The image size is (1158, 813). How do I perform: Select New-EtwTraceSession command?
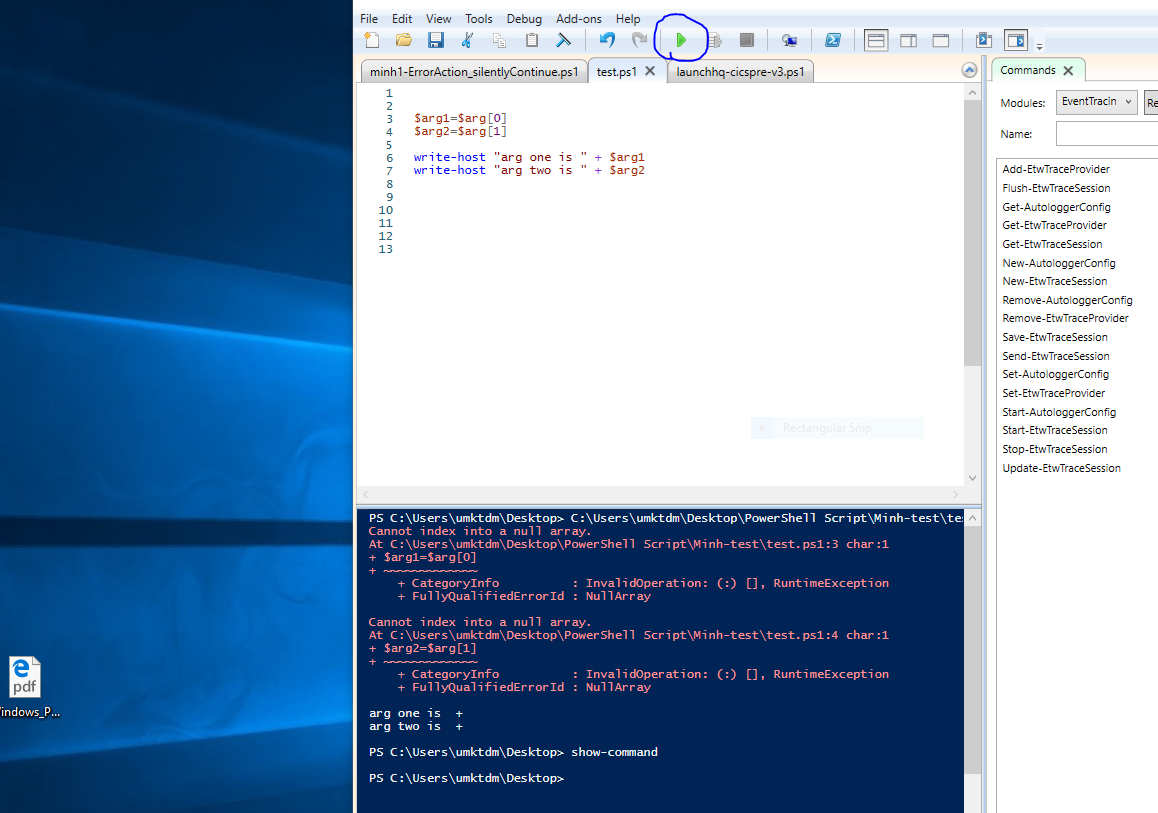point(1055,281)
